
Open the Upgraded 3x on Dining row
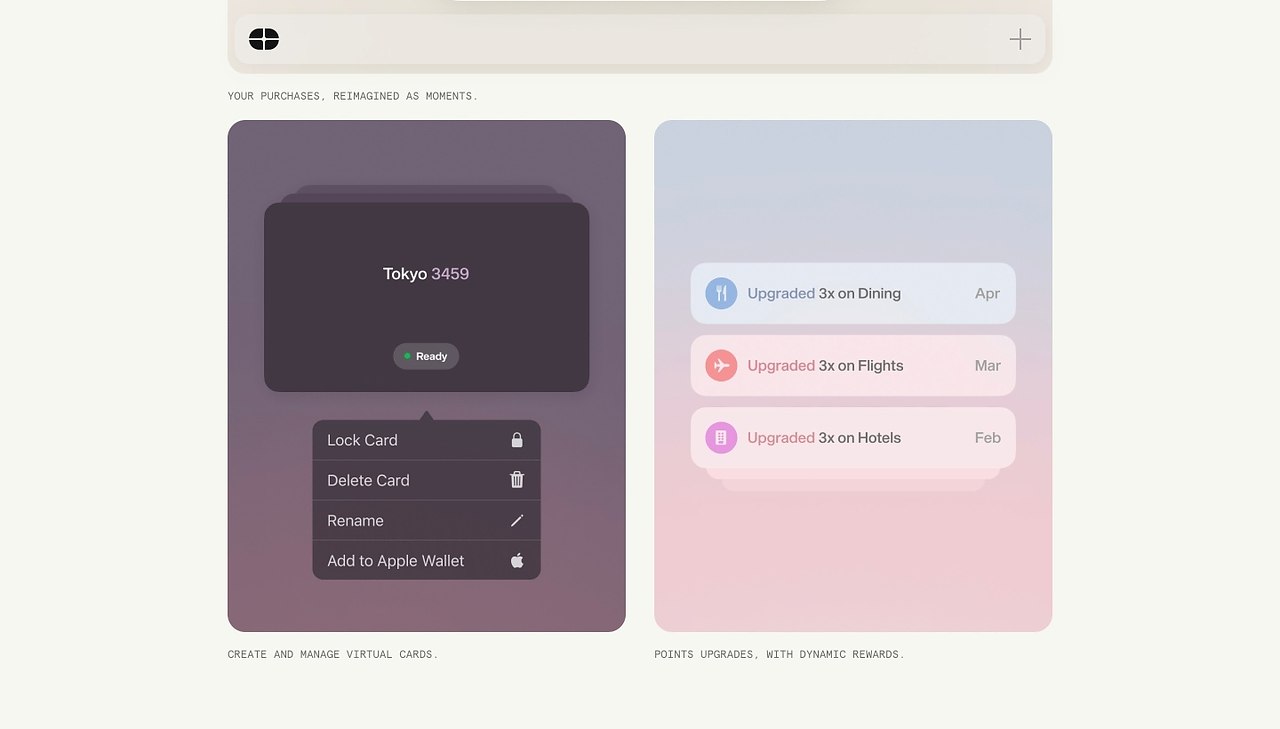click(x=853, y=293)
